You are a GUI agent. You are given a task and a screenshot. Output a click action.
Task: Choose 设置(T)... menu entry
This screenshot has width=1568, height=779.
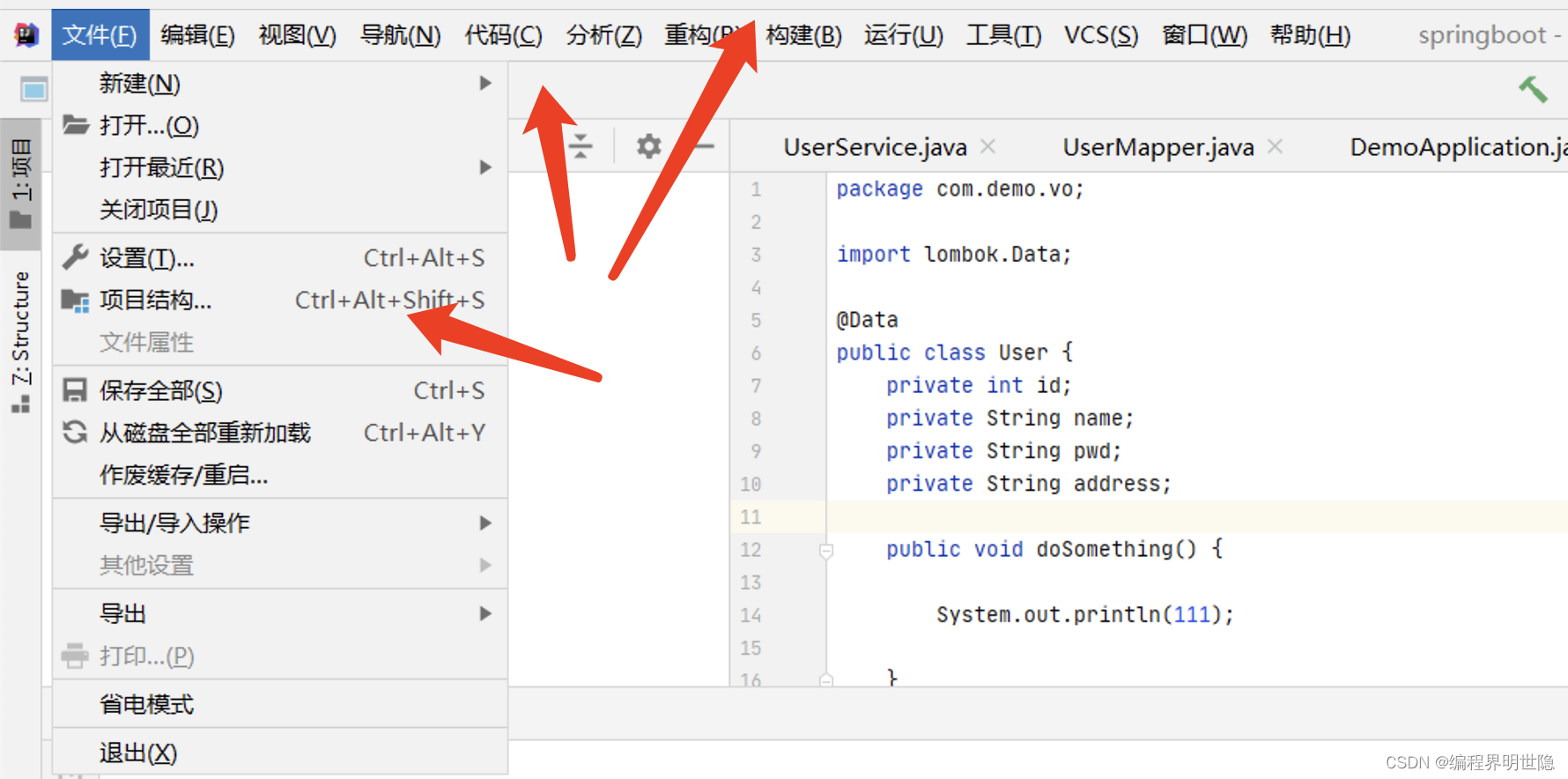coord(280,258)
